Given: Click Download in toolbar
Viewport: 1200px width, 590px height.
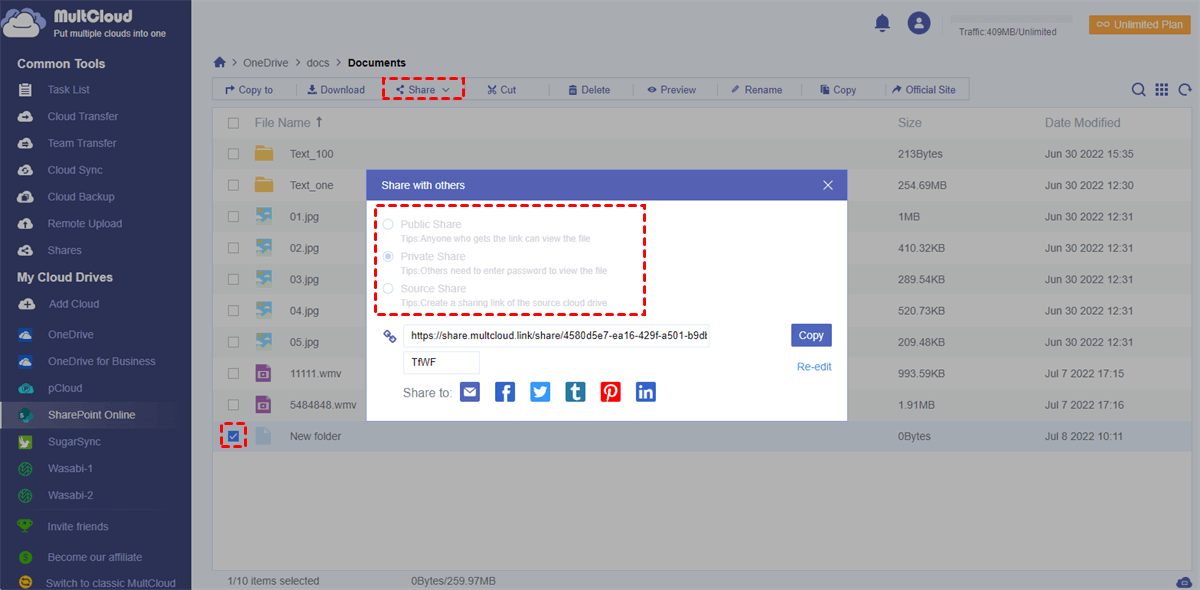Looking at the screenshot, I should (336, 90).
